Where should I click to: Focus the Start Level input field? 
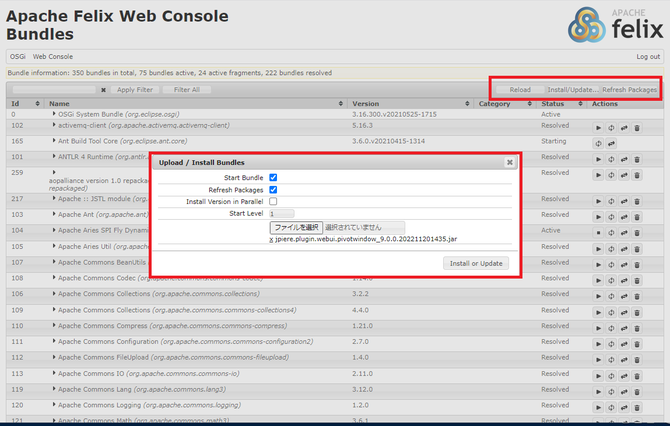tap(282, 213)
